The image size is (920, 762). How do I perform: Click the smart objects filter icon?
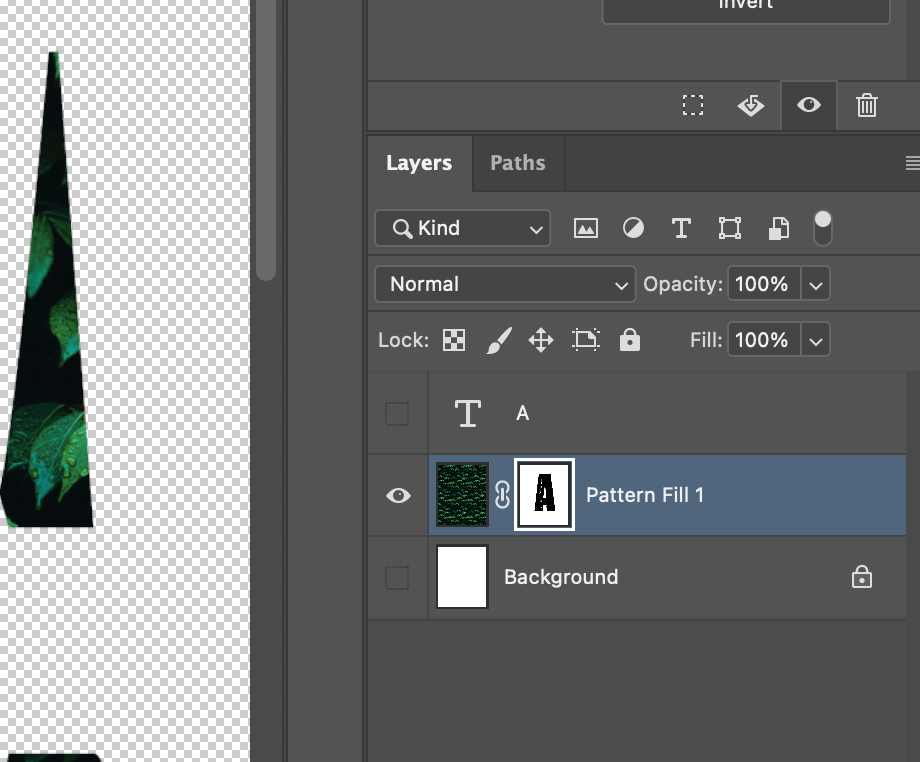coord(778,228)
